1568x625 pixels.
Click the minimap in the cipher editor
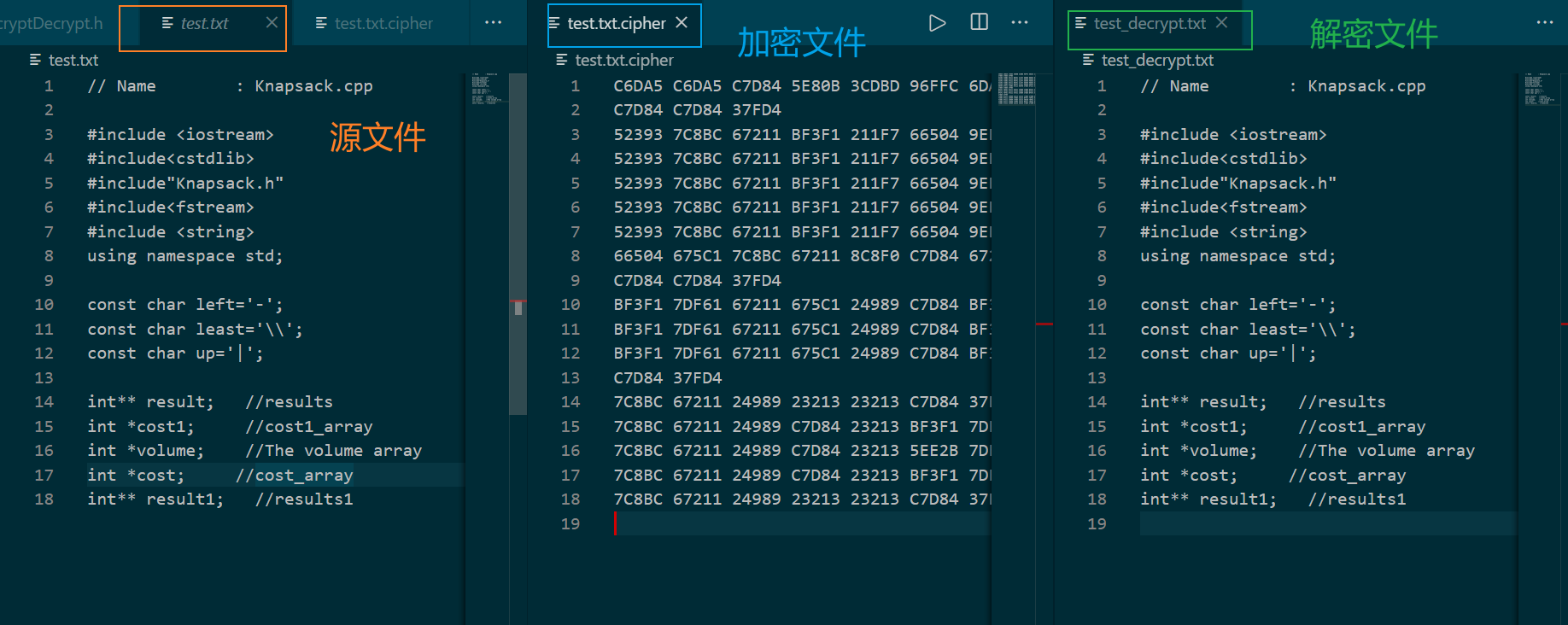pyautogui.click(x=1015, y=89)
